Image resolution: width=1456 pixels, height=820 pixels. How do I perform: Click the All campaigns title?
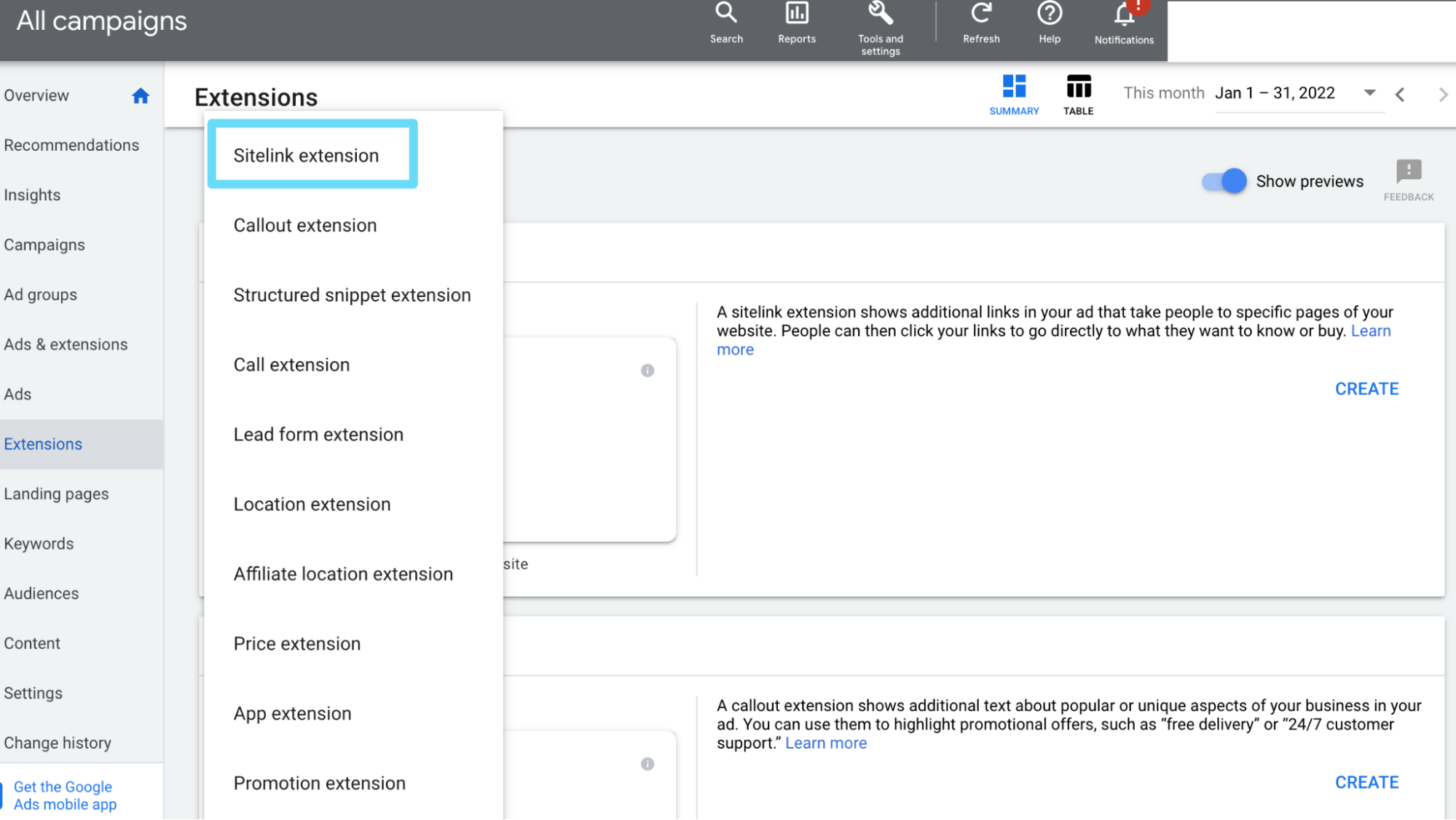102,21
